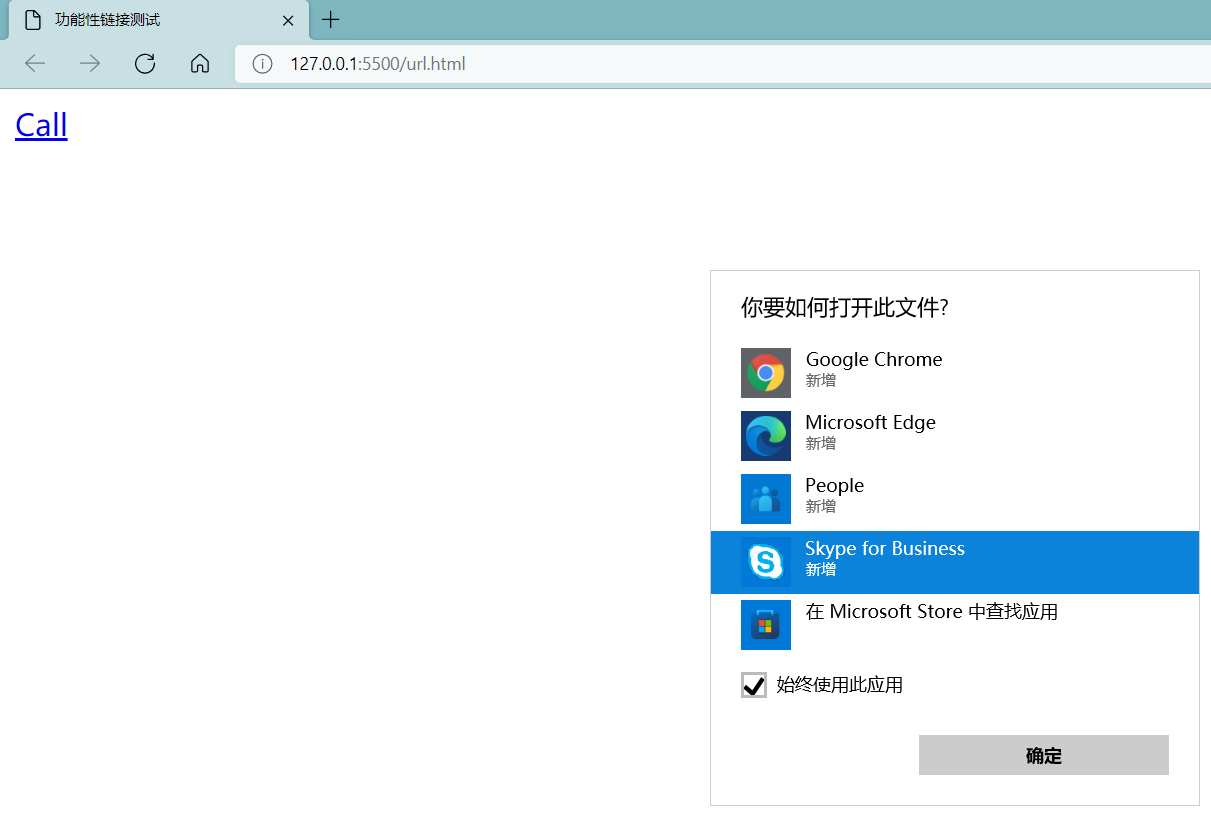Choose People text label
Viewport: 1211px width, 814px height.
click(x=834, y=485)
